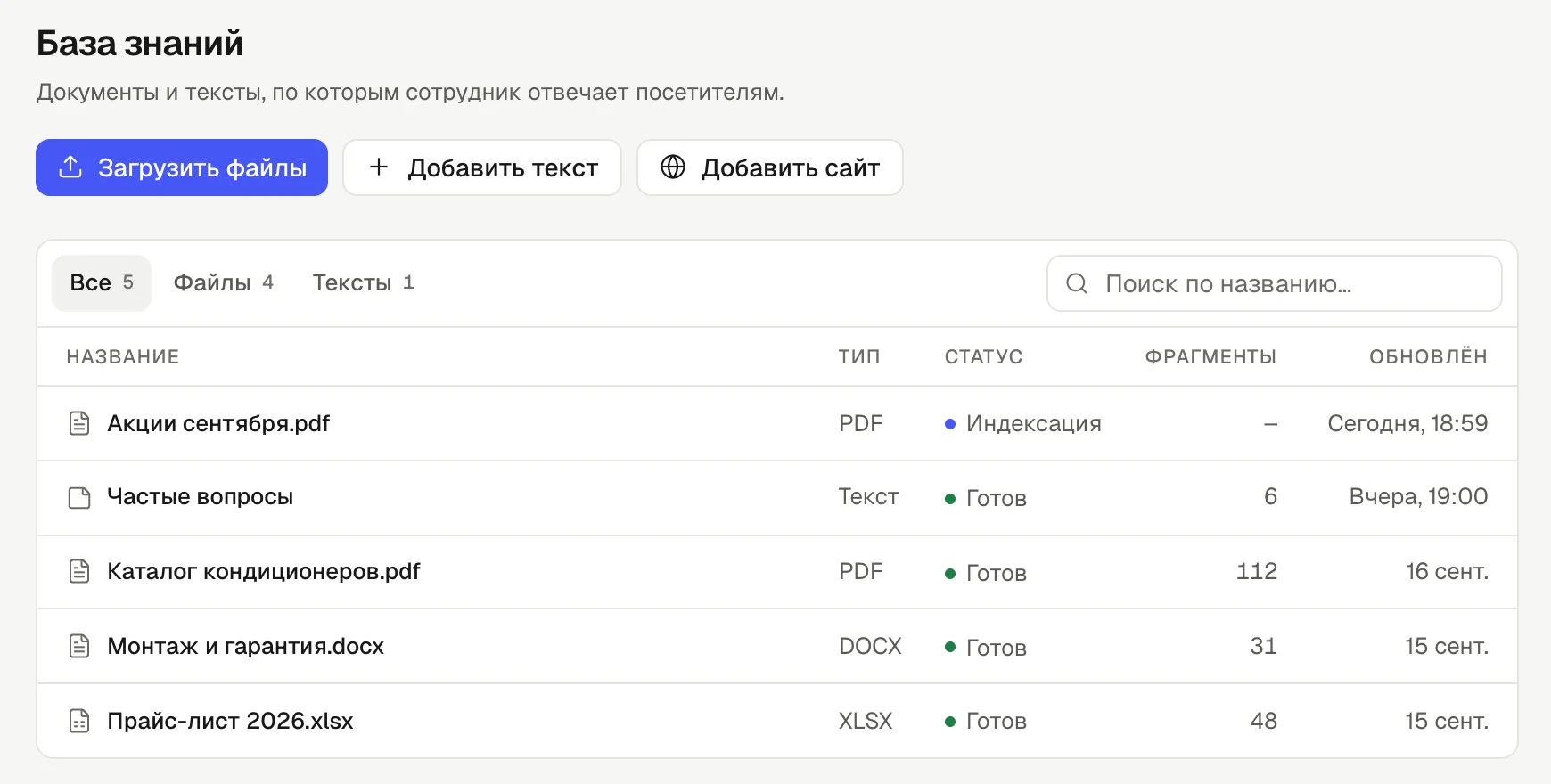Click the XLSX type cell
1551x784 pixels.
(866, 721)
